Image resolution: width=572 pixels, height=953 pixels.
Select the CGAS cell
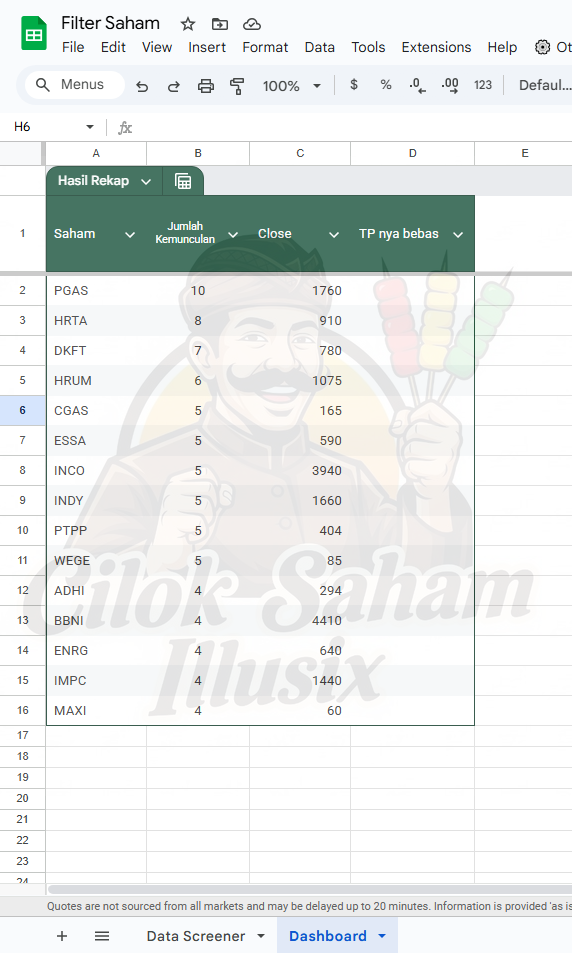click(96, 410)
